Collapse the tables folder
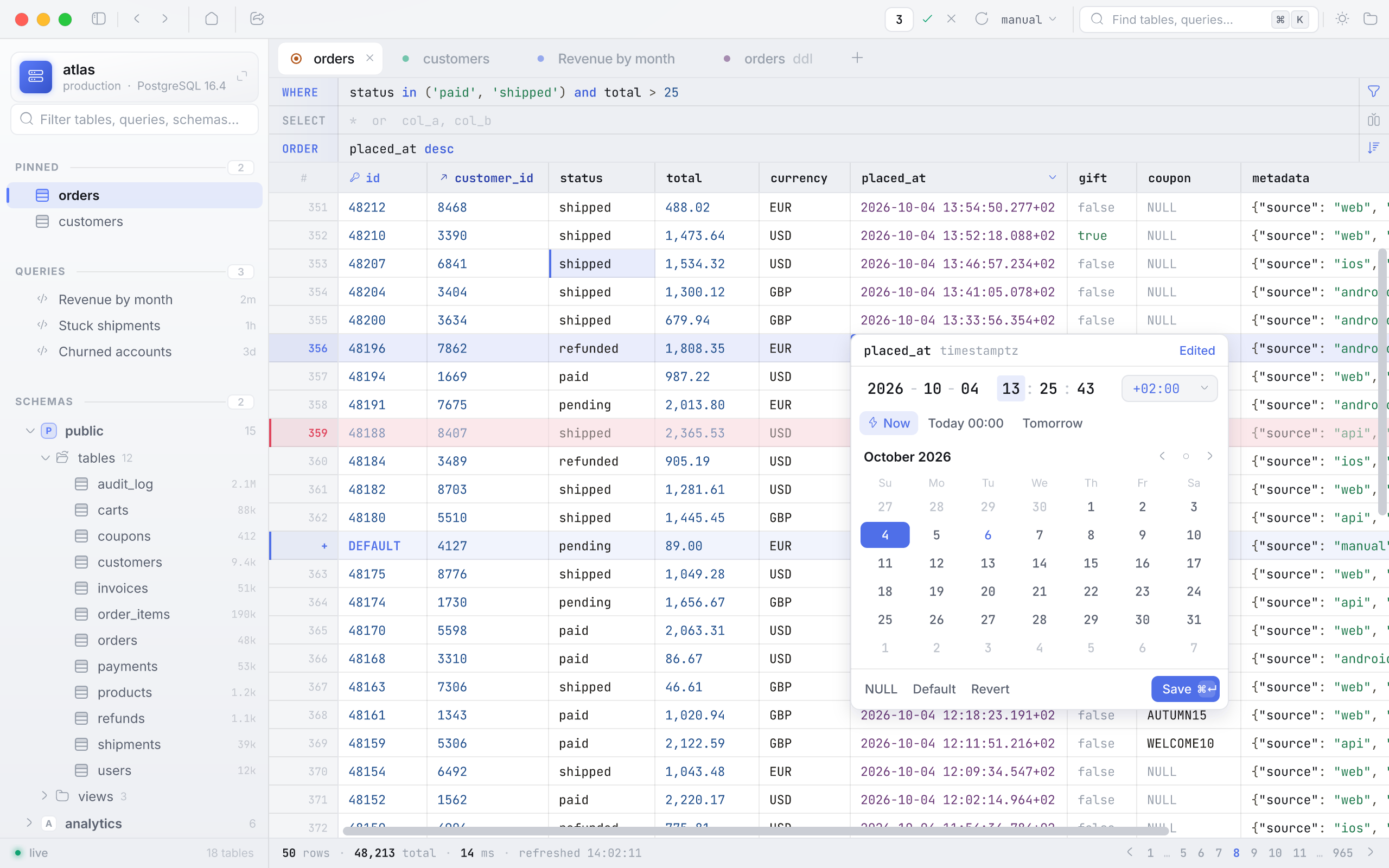 46,457
